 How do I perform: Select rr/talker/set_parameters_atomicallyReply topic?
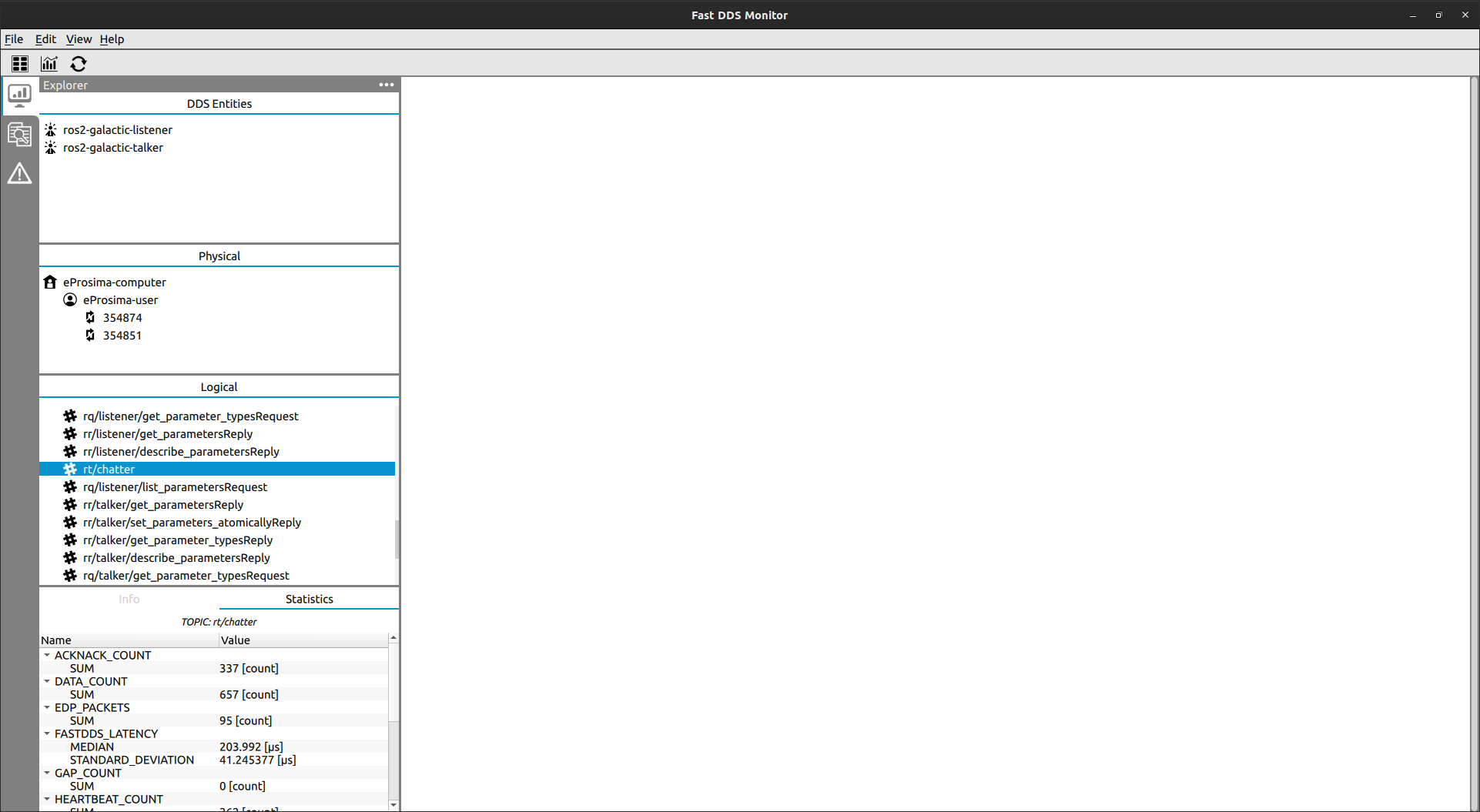coord(193,522)
